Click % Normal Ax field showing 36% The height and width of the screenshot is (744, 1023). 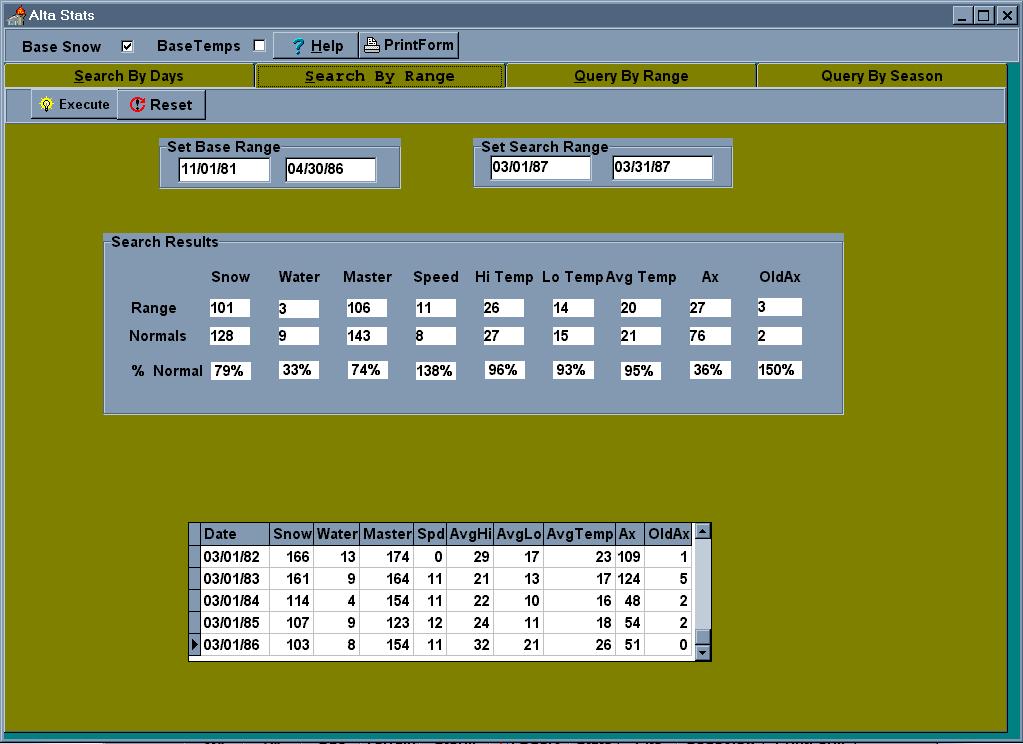click(710, 370)
